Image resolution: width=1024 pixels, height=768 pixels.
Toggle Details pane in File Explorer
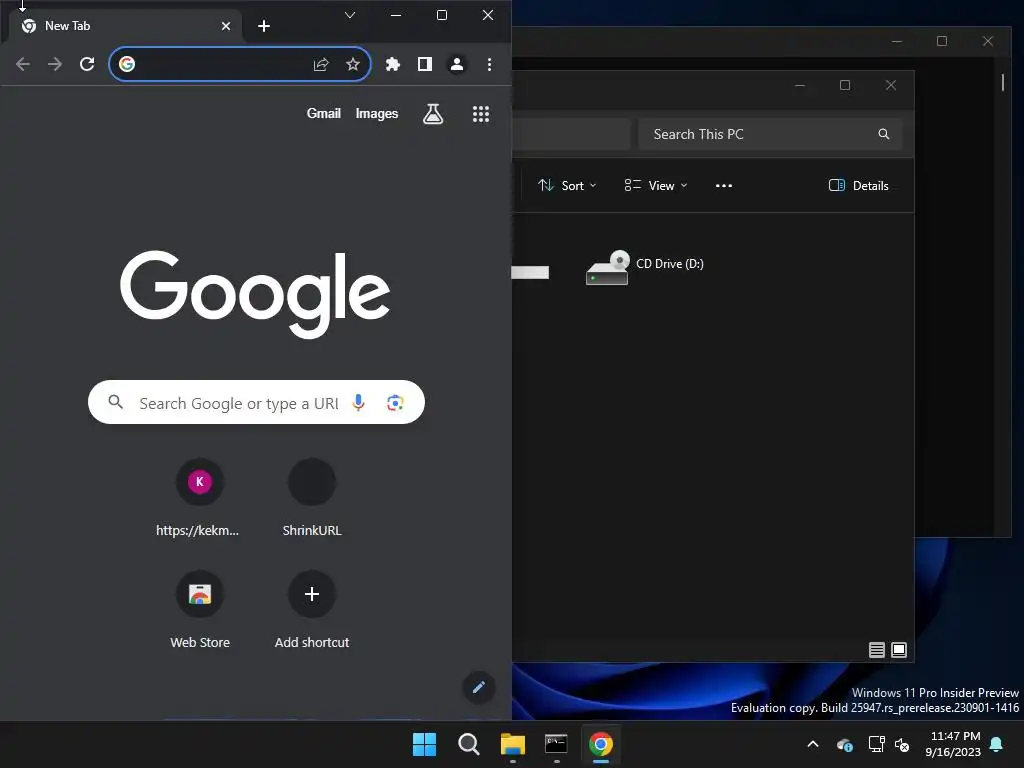pos(858,185)
